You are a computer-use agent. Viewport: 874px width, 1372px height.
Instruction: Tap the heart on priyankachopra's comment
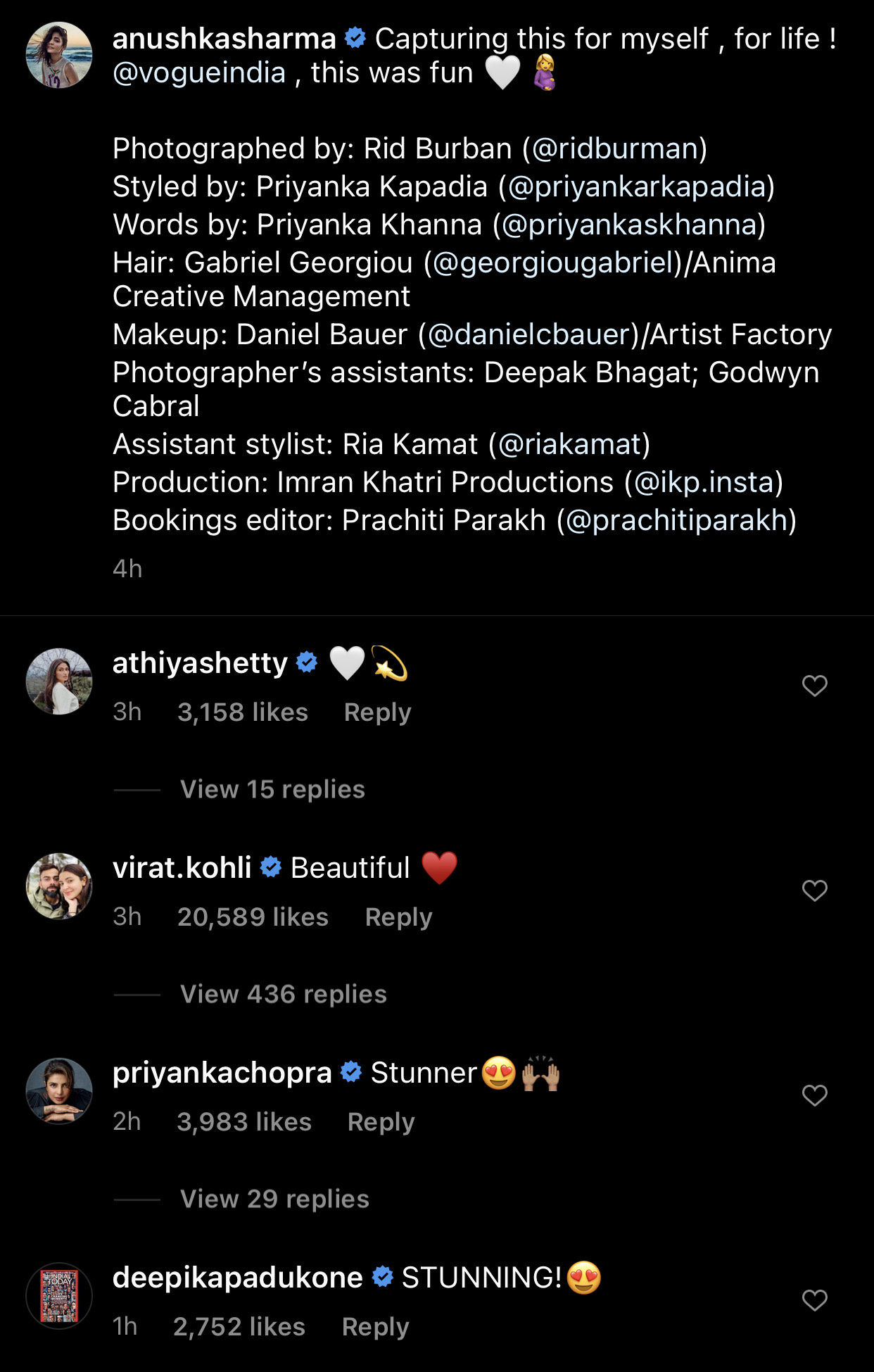click(814, 1095)
